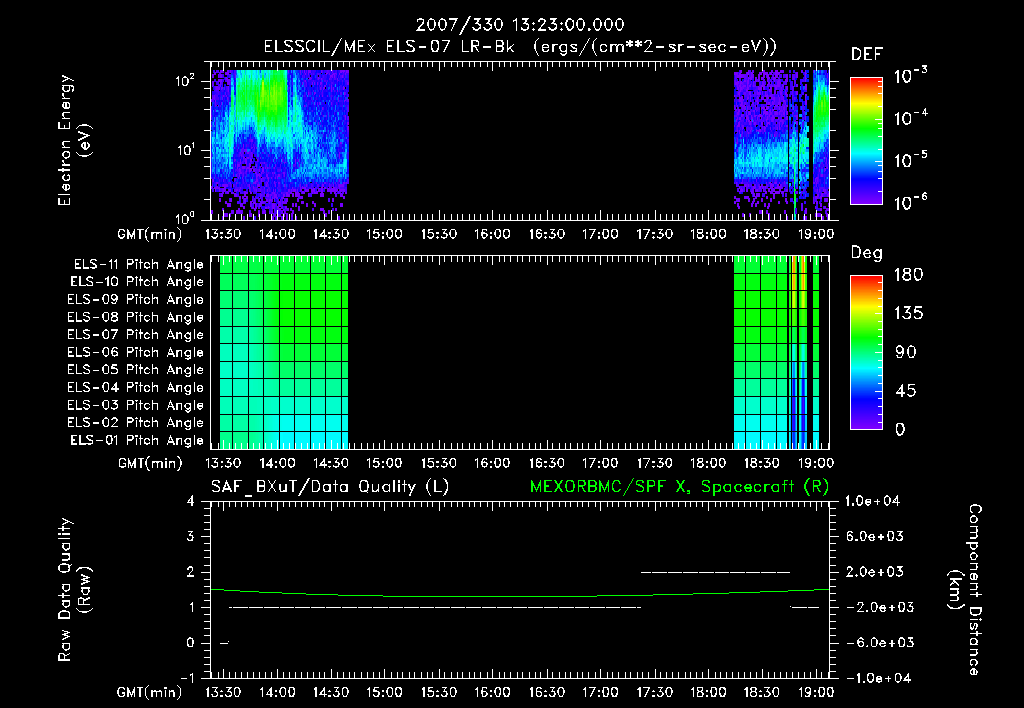The width and height of the screenshot is (1024, 708).
Task: Click the GMT(min) label under the spectrogram
Action: pos(149,234)
